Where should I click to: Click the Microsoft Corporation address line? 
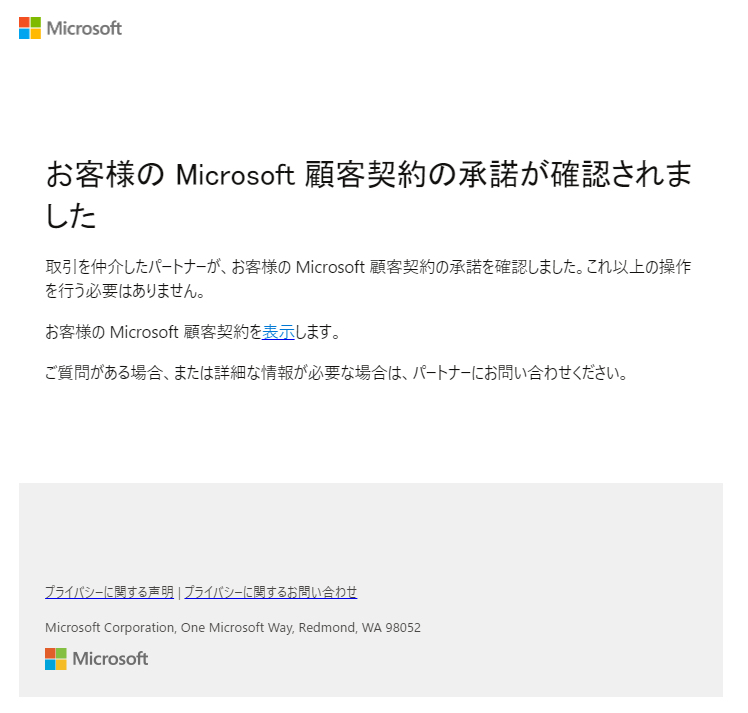coord(233,628)
